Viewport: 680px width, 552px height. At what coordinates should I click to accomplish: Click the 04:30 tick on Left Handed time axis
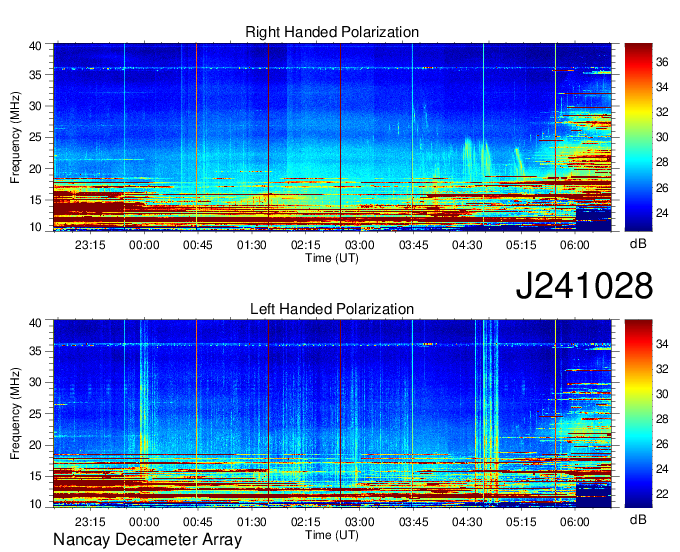pyautogui.click(x=467, y=522)
